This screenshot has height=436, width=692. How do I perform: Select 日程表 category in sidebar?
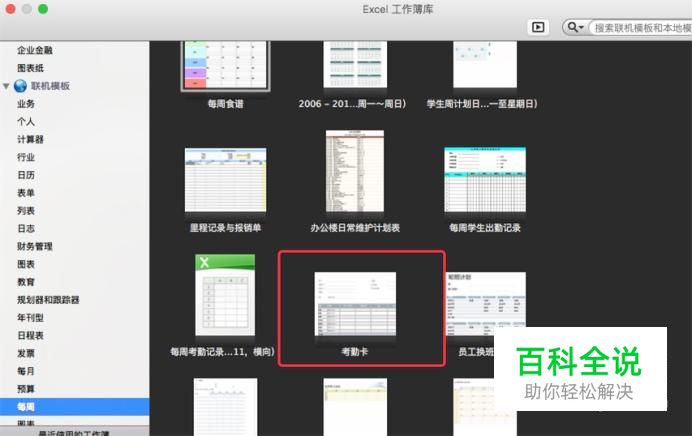tap(30, 335)
